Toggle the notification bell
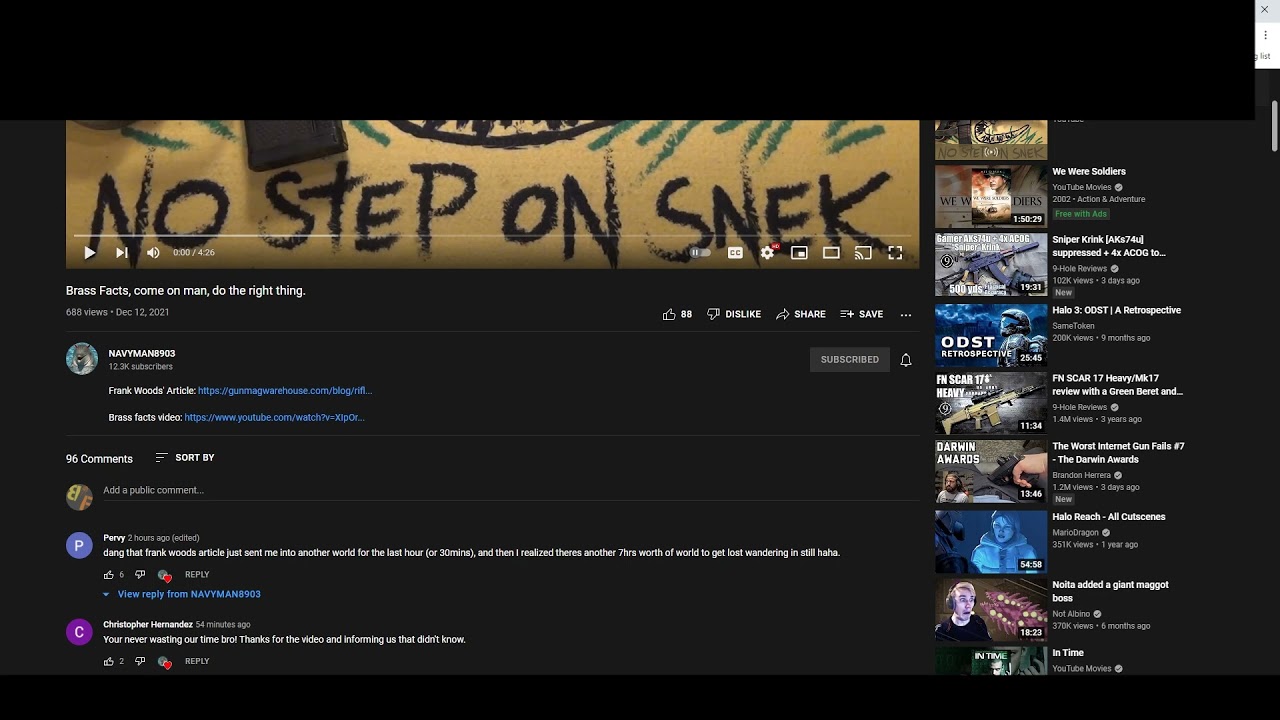This screenshot has width=1280, height=720. (906, 360)
